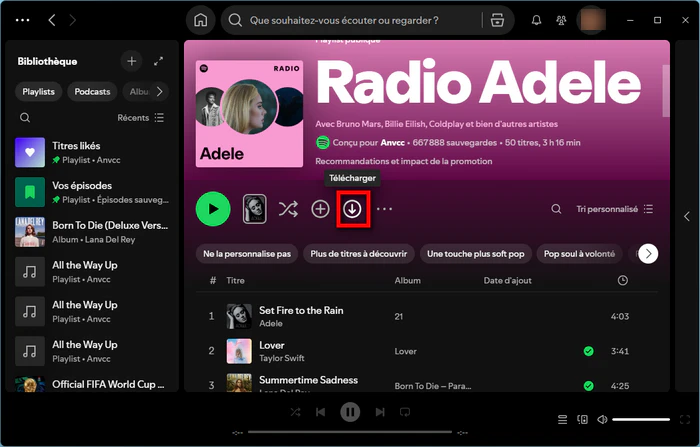Skip to next track
Viewport: 700px width, 447px height.
click(380, 412)
